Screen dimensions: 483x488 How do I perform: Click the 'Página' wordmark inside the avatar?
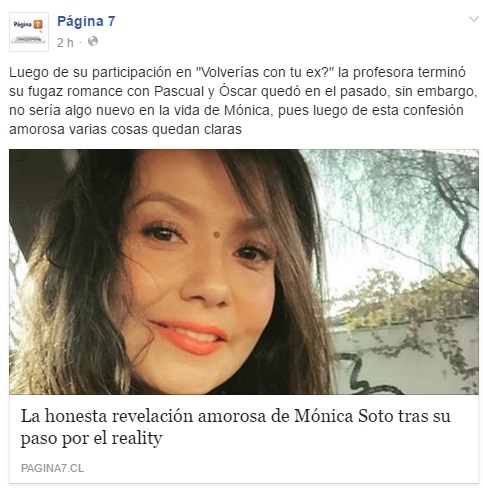(23, 24)
